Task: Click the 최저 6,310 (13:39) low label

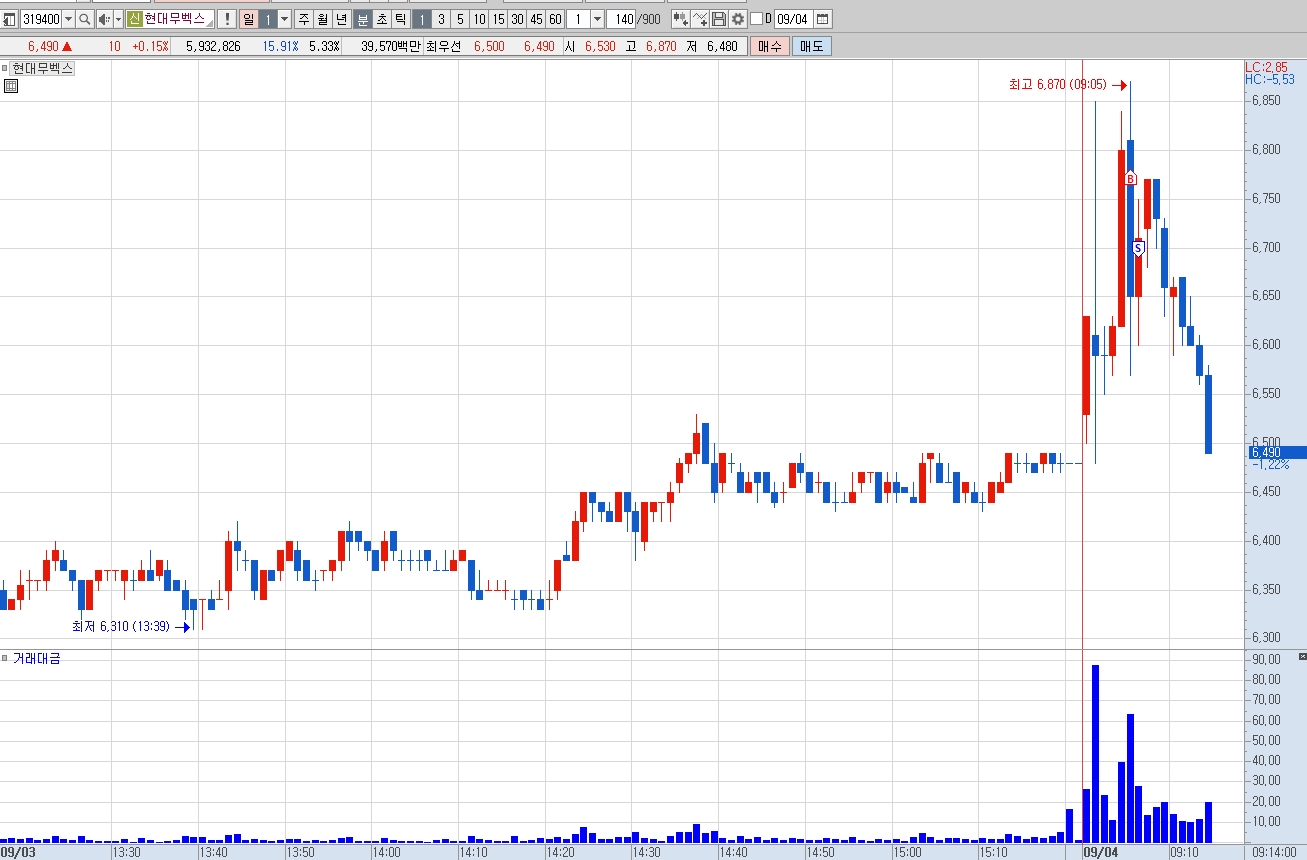Action: [121, 627]
